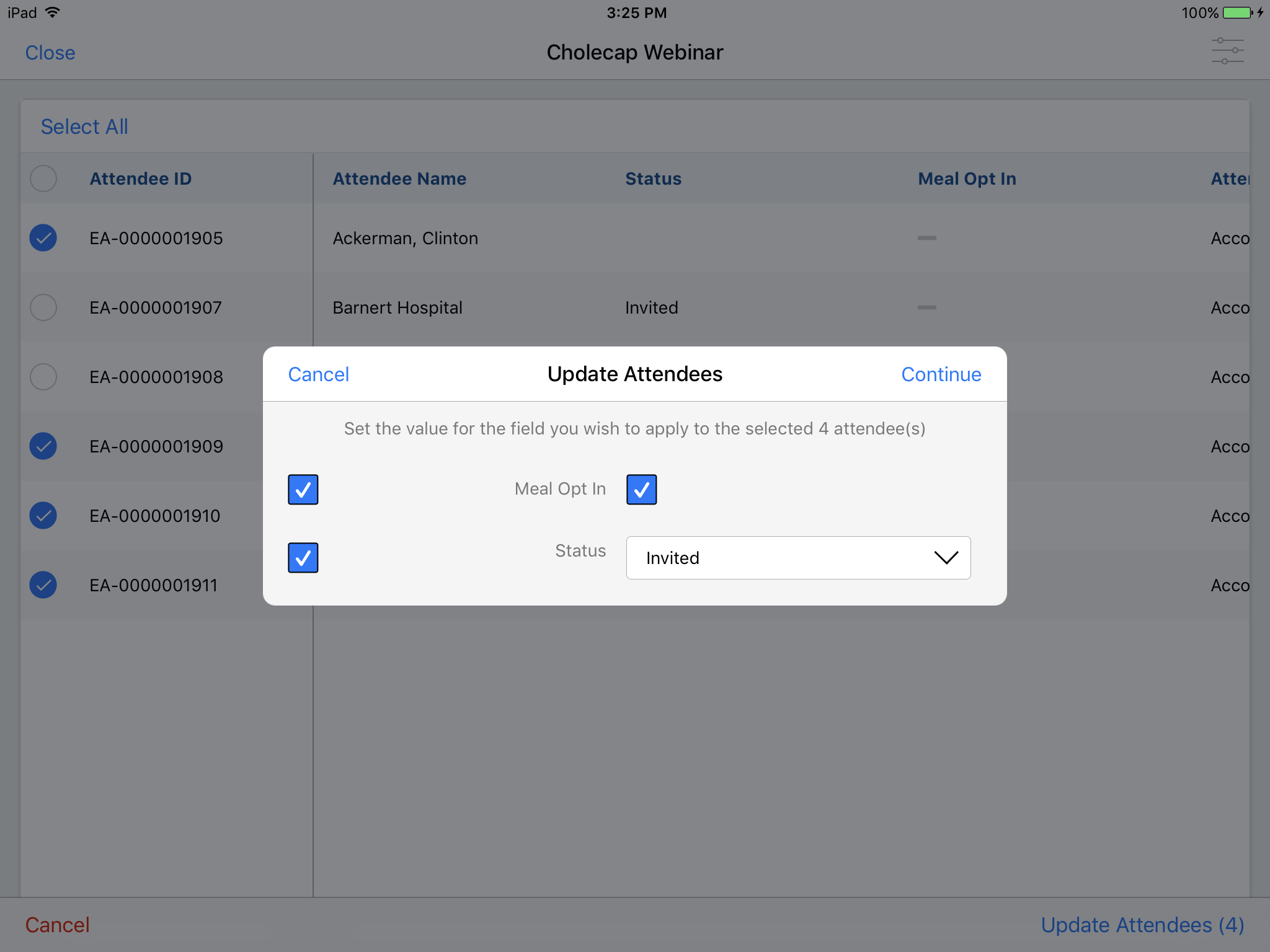Viewport: 1270px width, 952px height.
Task: Toggle header select circle beside Attendee ID
Action: point(43,178)
